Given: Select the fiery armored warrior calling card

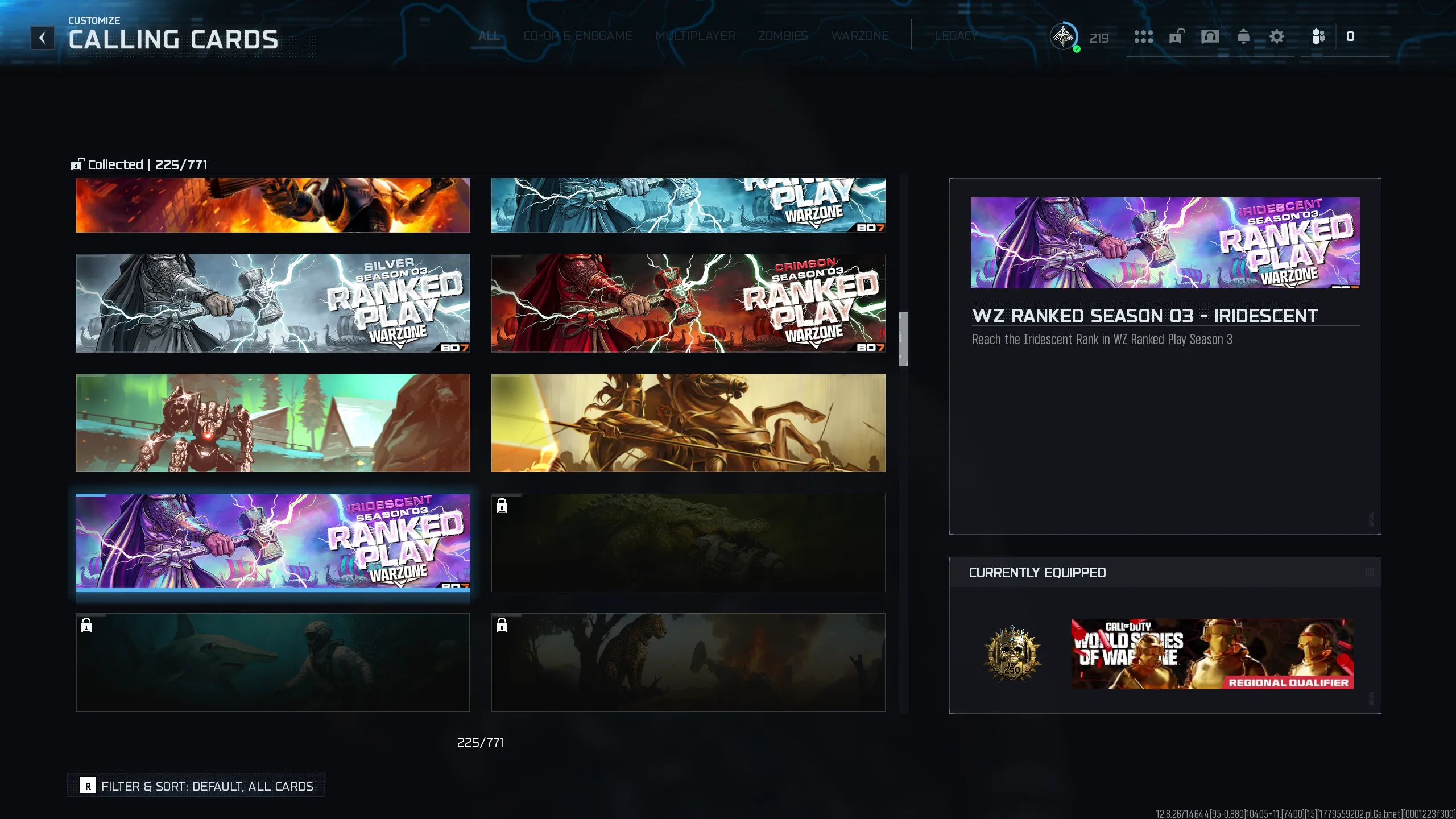Looking at the screenshot, I should 273,205.
